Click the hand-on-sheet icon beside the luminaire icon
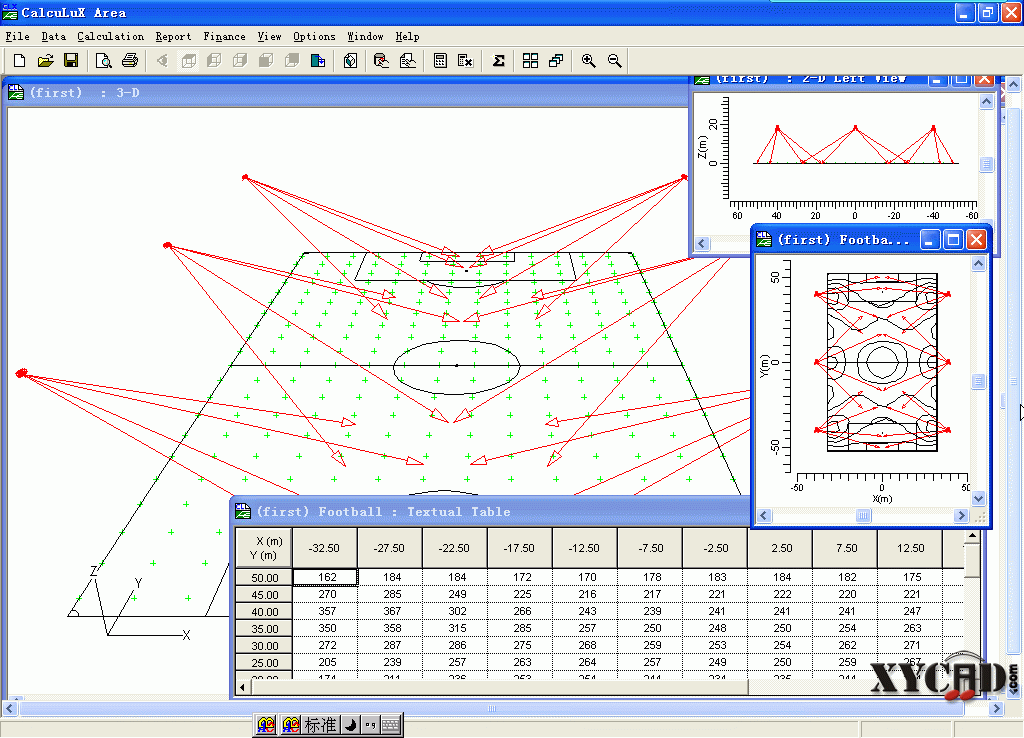The width and height of the screenshot is (1024, 738). [408, 61]
